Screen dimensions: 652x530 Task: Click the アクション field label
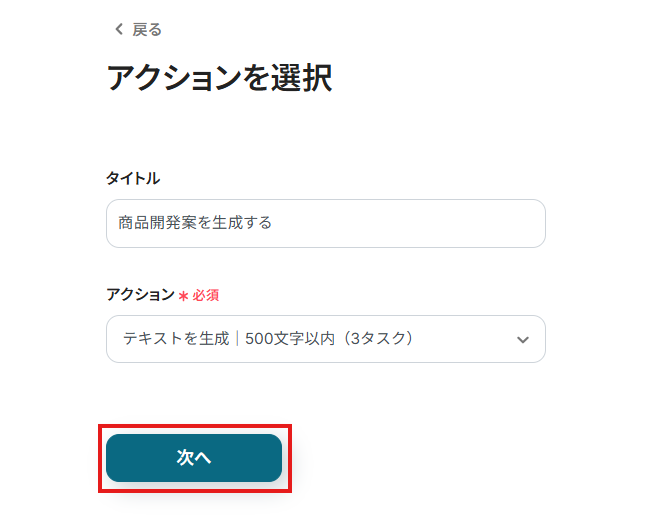(x=140, y=295)
